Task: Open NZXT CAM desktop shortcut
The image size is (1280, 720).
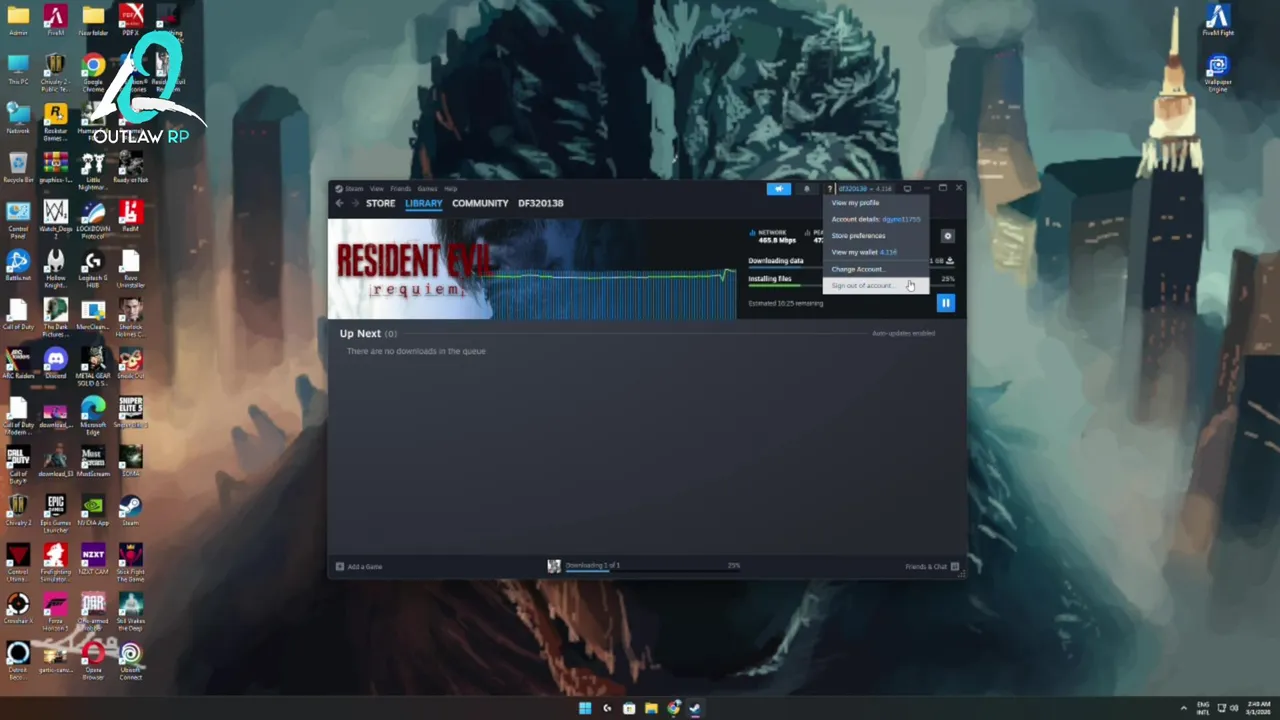Action: point(93,559)
